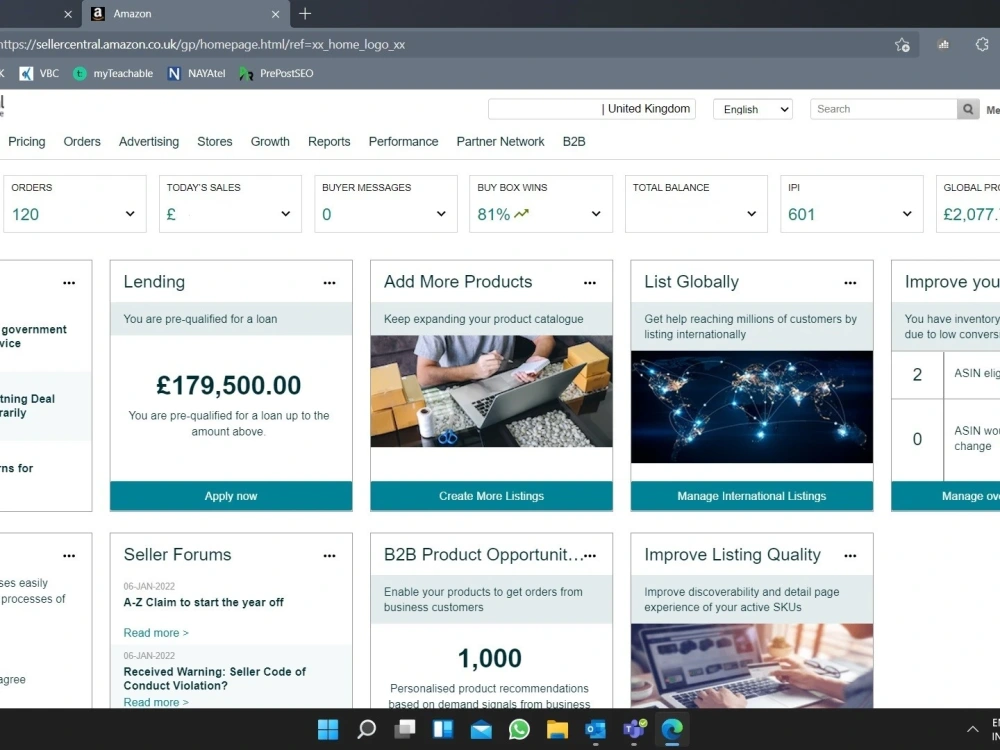
Task: Expand the Total Balance dropdown
Action: coord(751,214)
